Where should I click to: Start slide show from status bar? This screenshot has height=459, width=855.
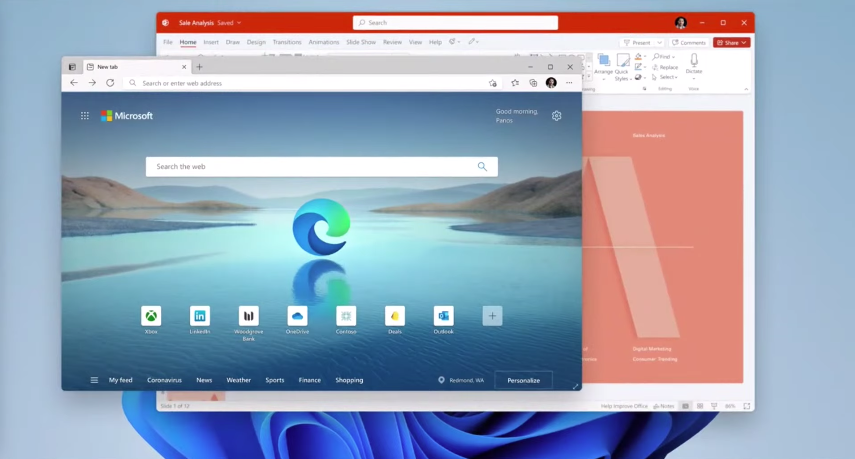point(714,406)
